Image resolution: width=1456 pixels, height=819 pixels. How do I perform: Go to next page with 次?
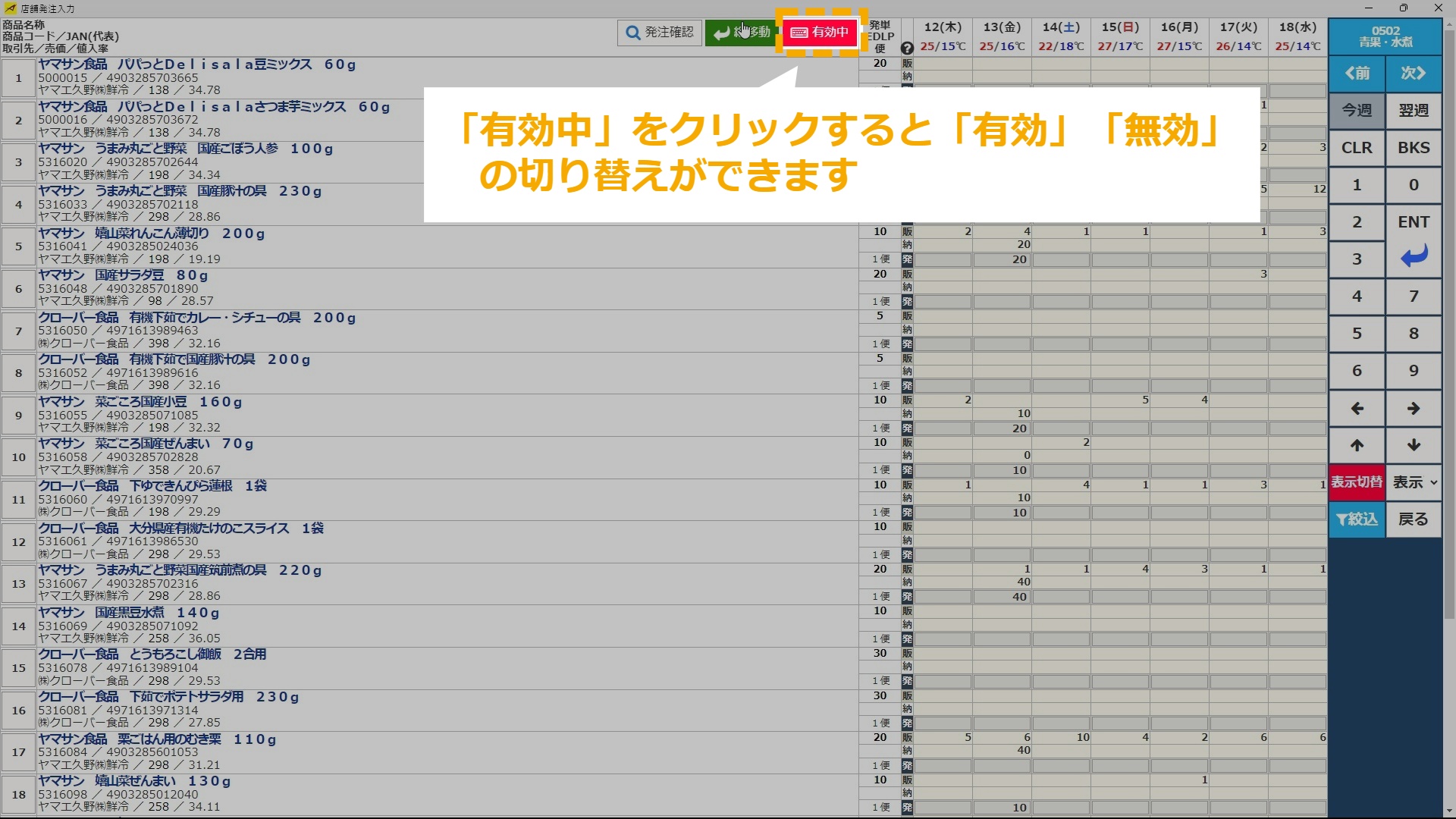point(1414,74)
